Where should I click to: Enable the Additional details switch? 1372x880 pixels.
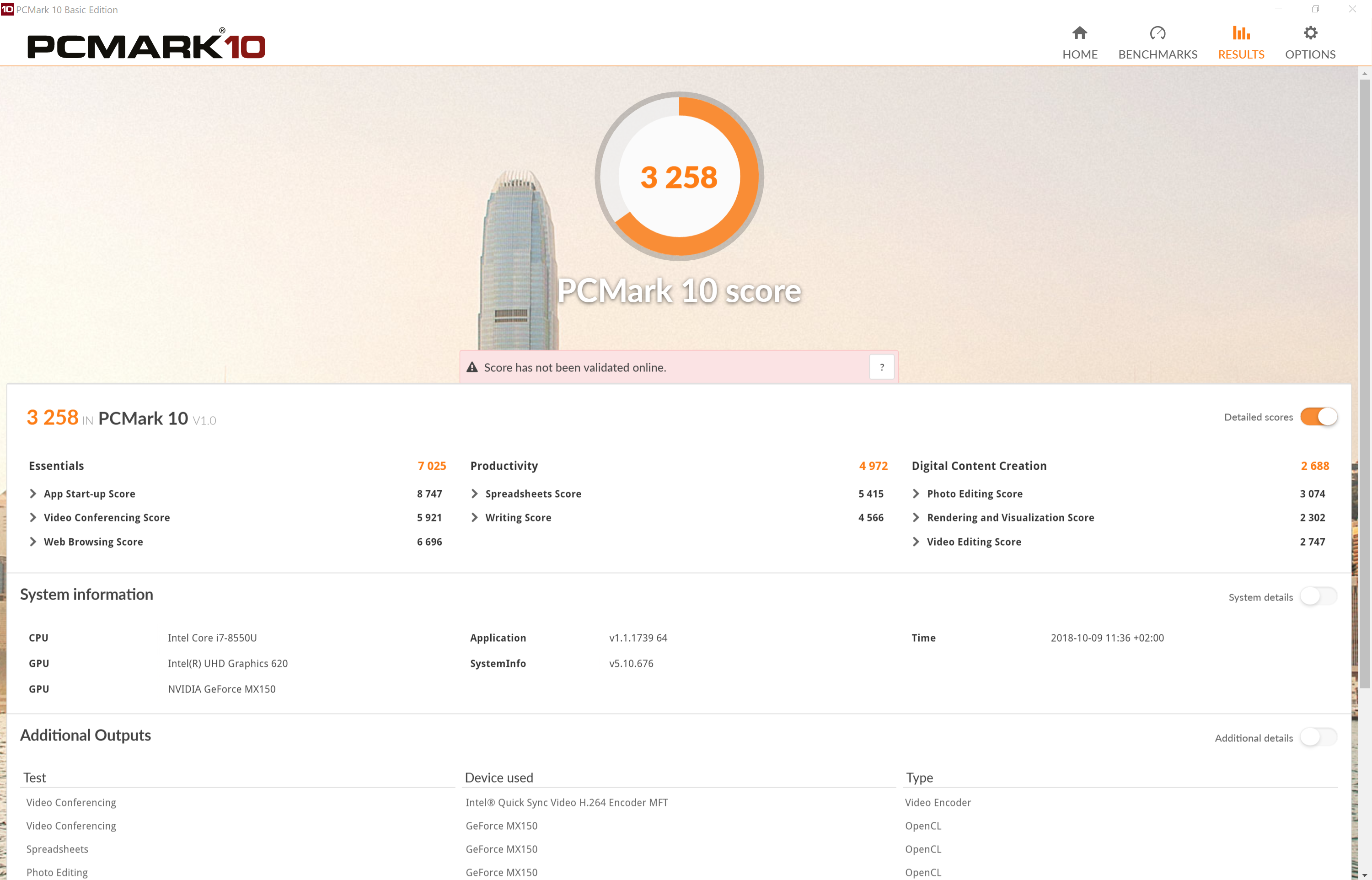tap(1318, 737)
